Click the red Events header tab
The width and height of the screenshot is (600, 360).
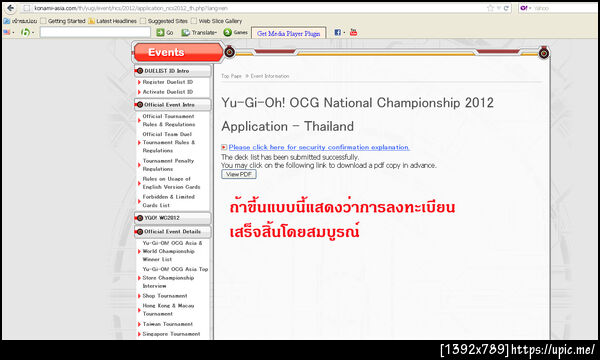tap(178, 52)
